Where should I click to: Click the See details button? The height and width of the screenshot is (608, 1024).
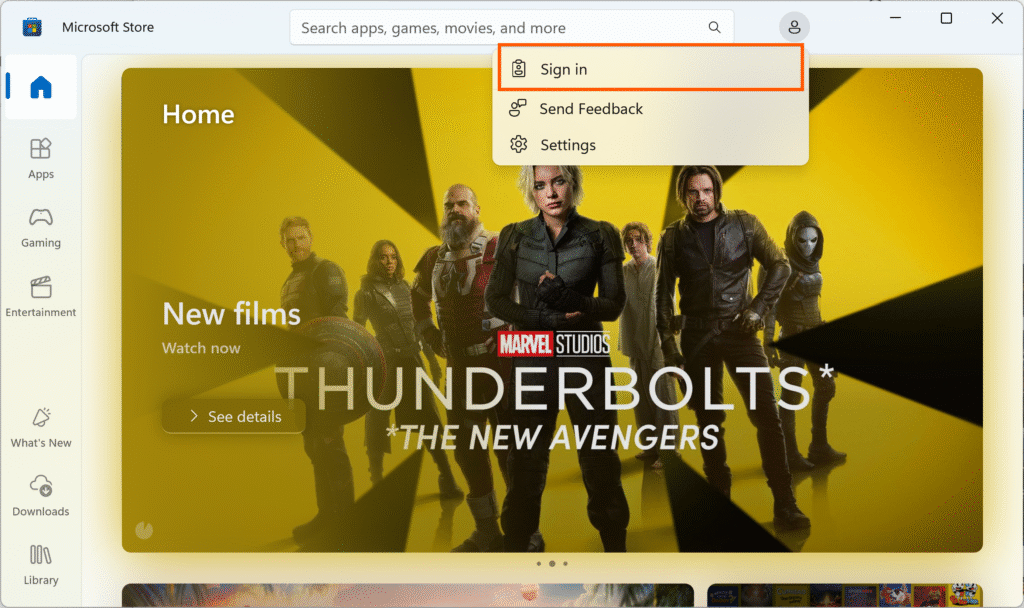pyautogui.click(x=234, y=416)
